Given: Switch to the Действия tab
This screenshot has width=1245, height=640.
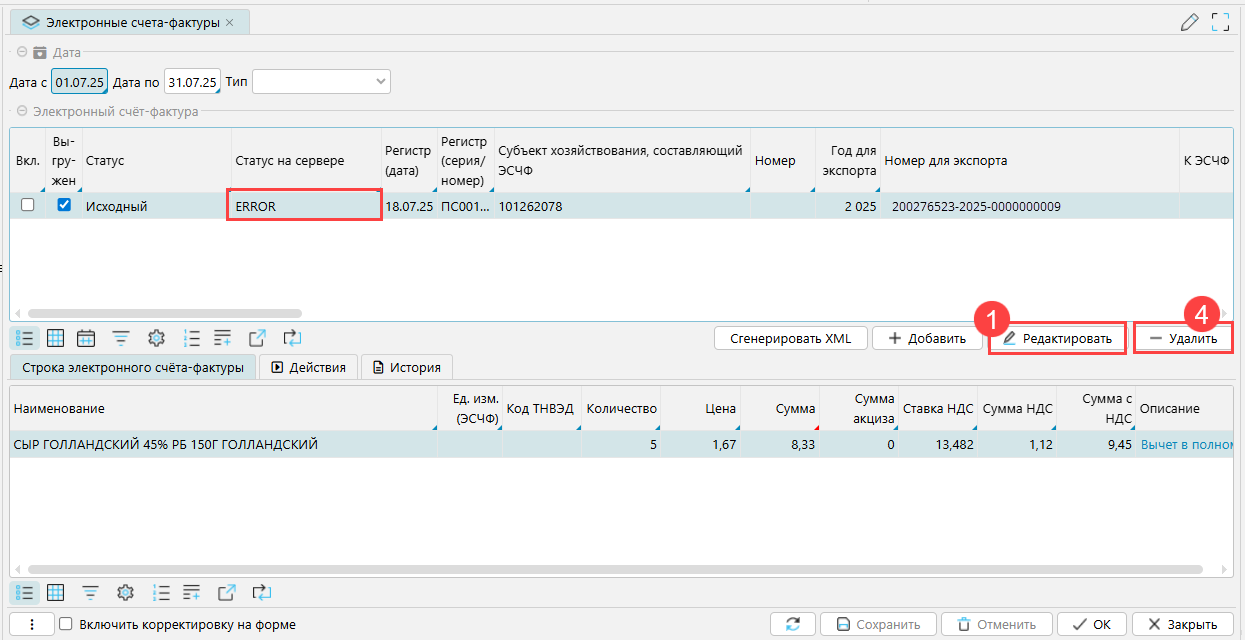Looking at the screenshot, I should coord(308,367).
